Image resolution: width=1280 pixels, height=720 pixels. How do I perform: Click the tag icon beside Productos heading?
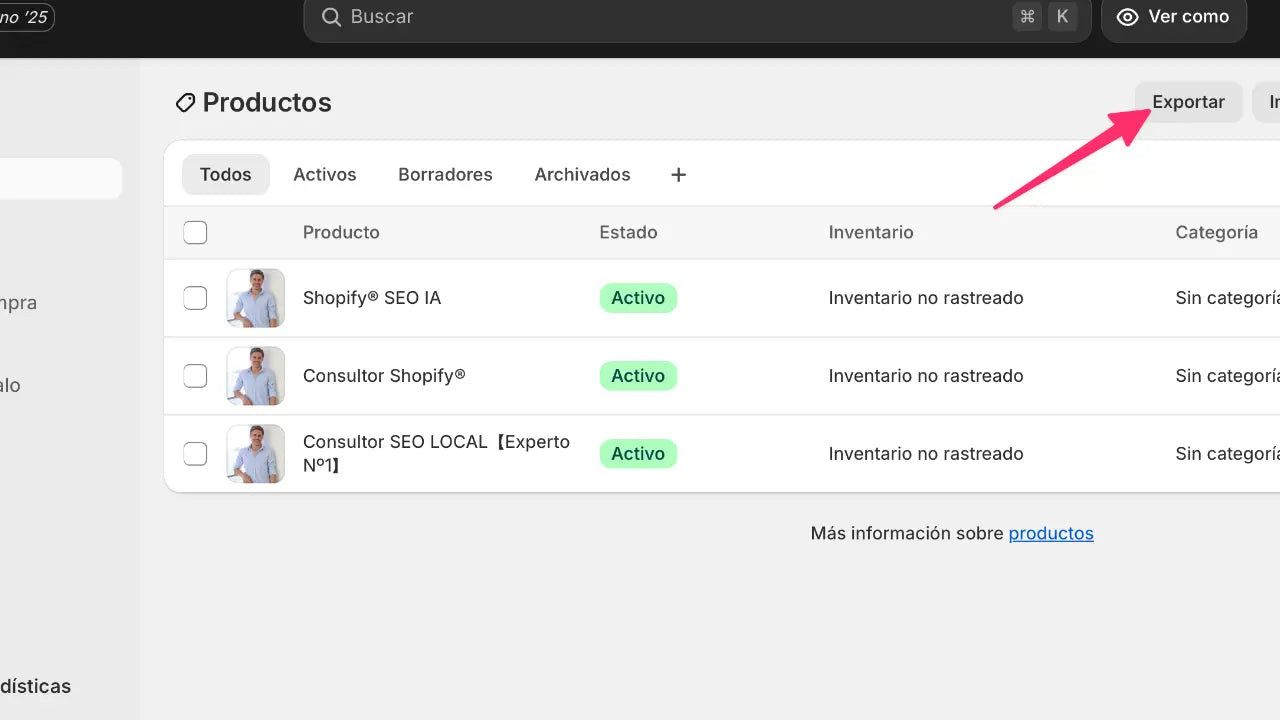184,102
